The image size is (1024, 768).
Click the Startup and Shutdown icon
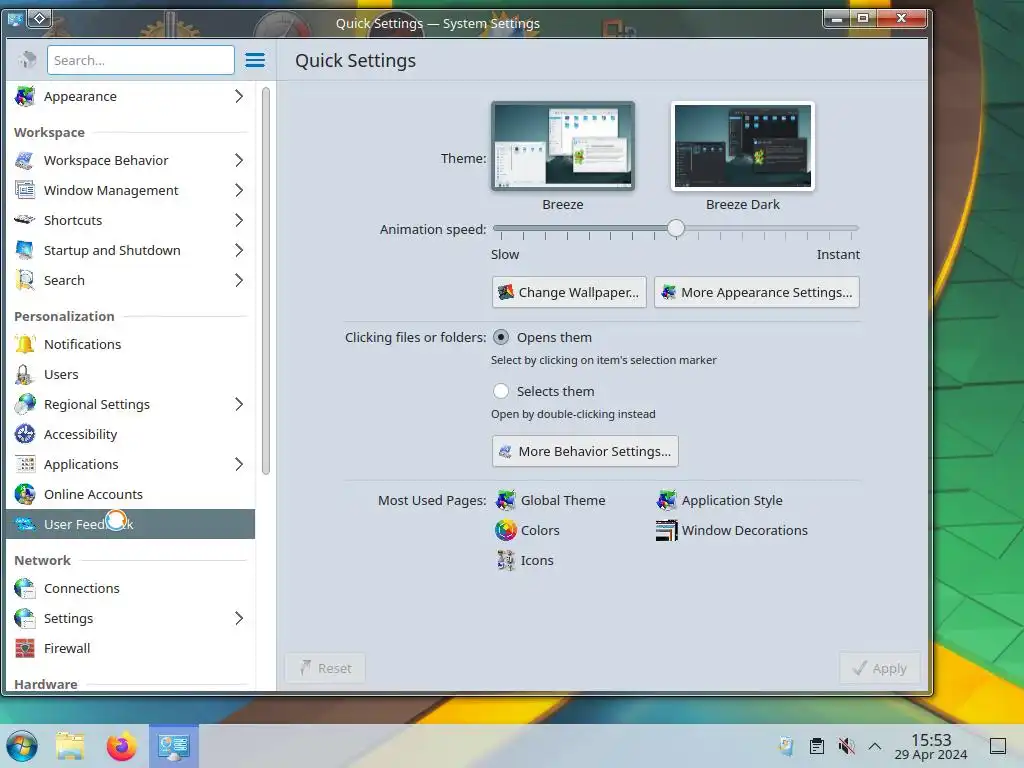[25, 250]
